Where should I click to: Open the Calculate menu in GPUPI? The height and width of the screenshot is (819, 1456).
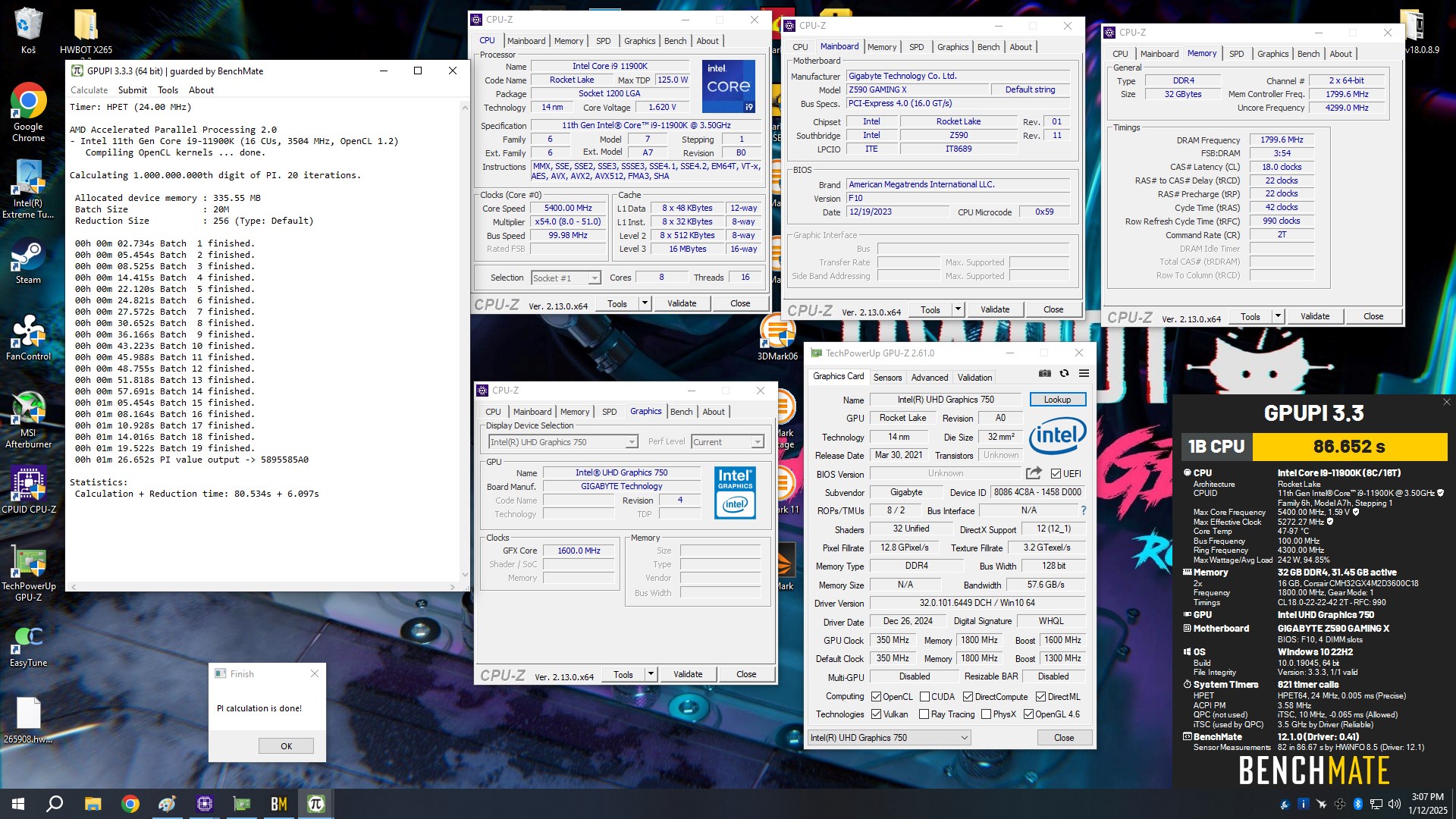89,90
